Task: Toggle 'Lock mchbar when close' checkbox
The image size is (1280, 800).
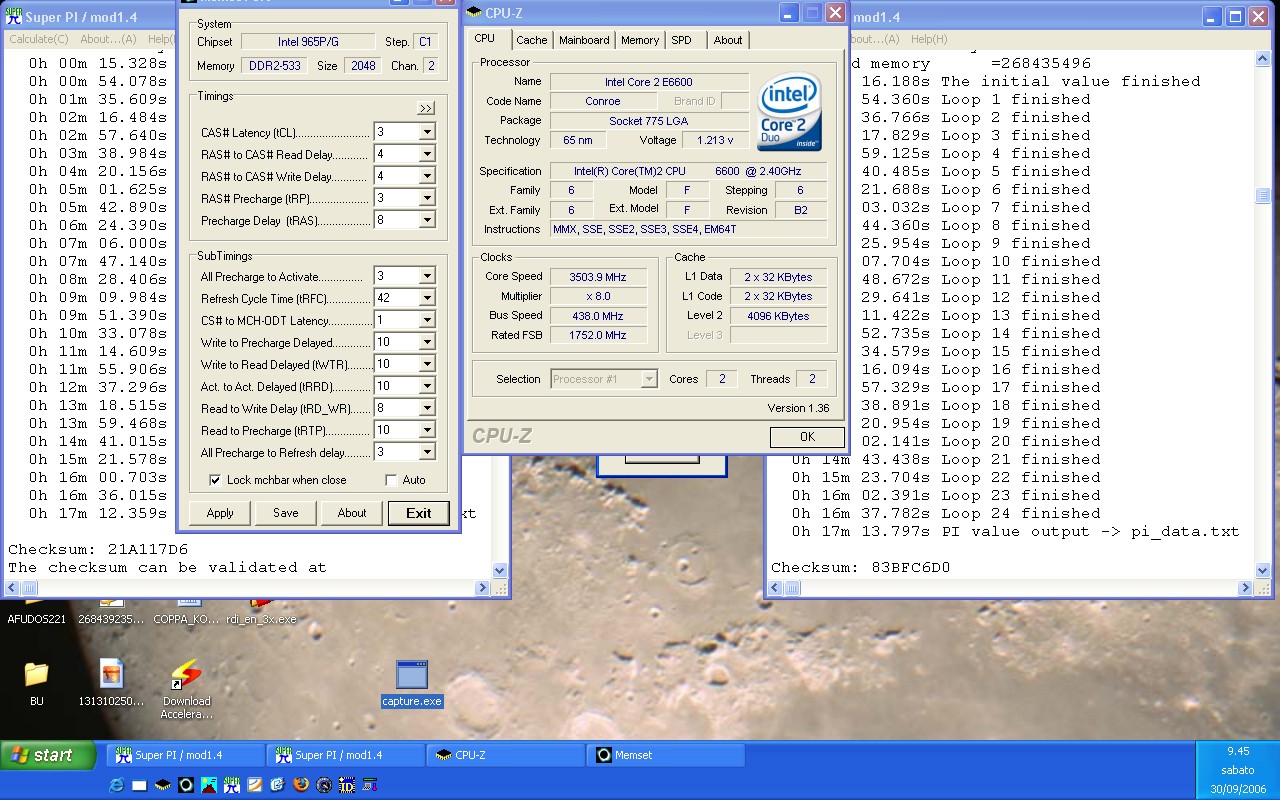Action: [x=215, y=480]
